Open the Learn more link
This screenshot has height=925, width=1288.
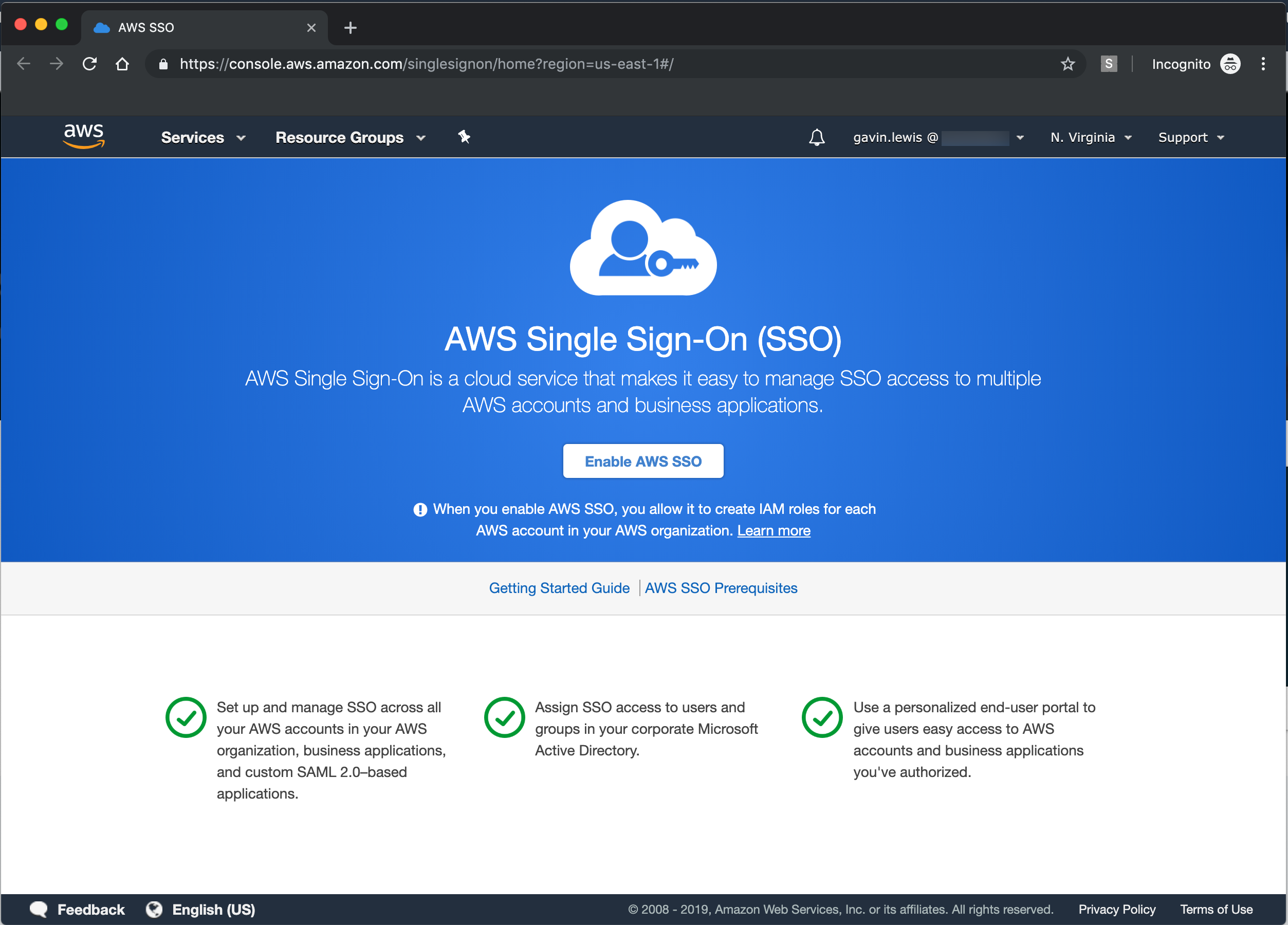[774, 530]
